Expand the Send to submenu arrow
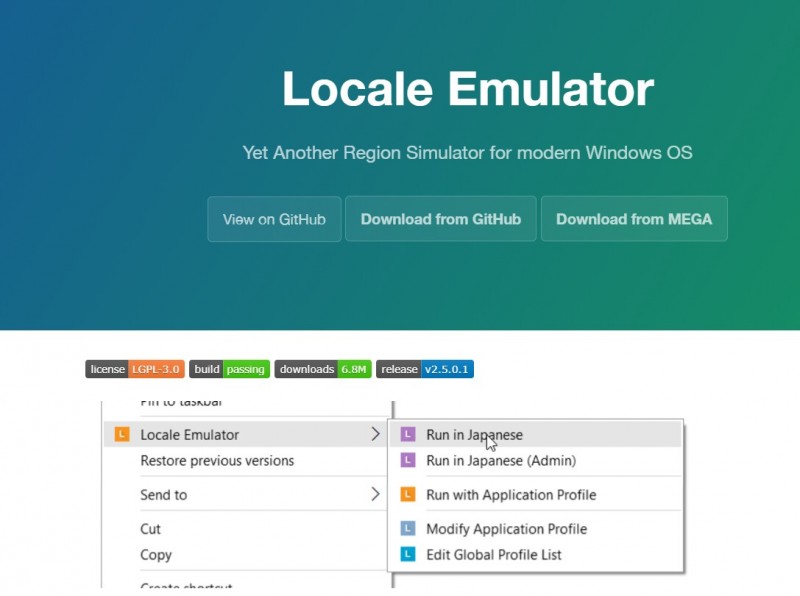This screenshot has width=800, height=596. point(376,494)
